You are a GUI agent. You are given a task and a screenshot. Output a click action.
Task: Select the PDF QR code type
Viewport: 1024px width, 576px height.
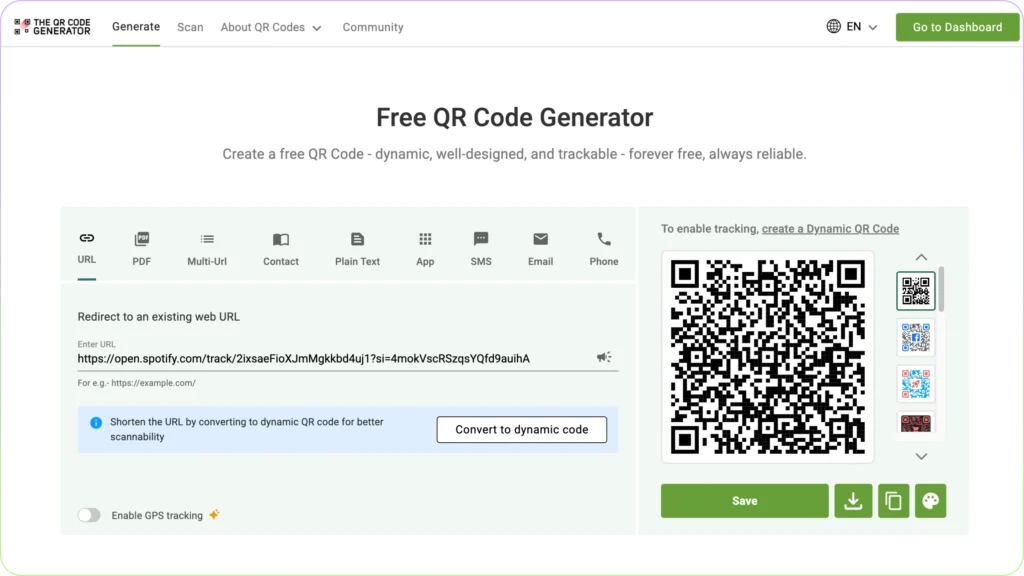(141, 247)
